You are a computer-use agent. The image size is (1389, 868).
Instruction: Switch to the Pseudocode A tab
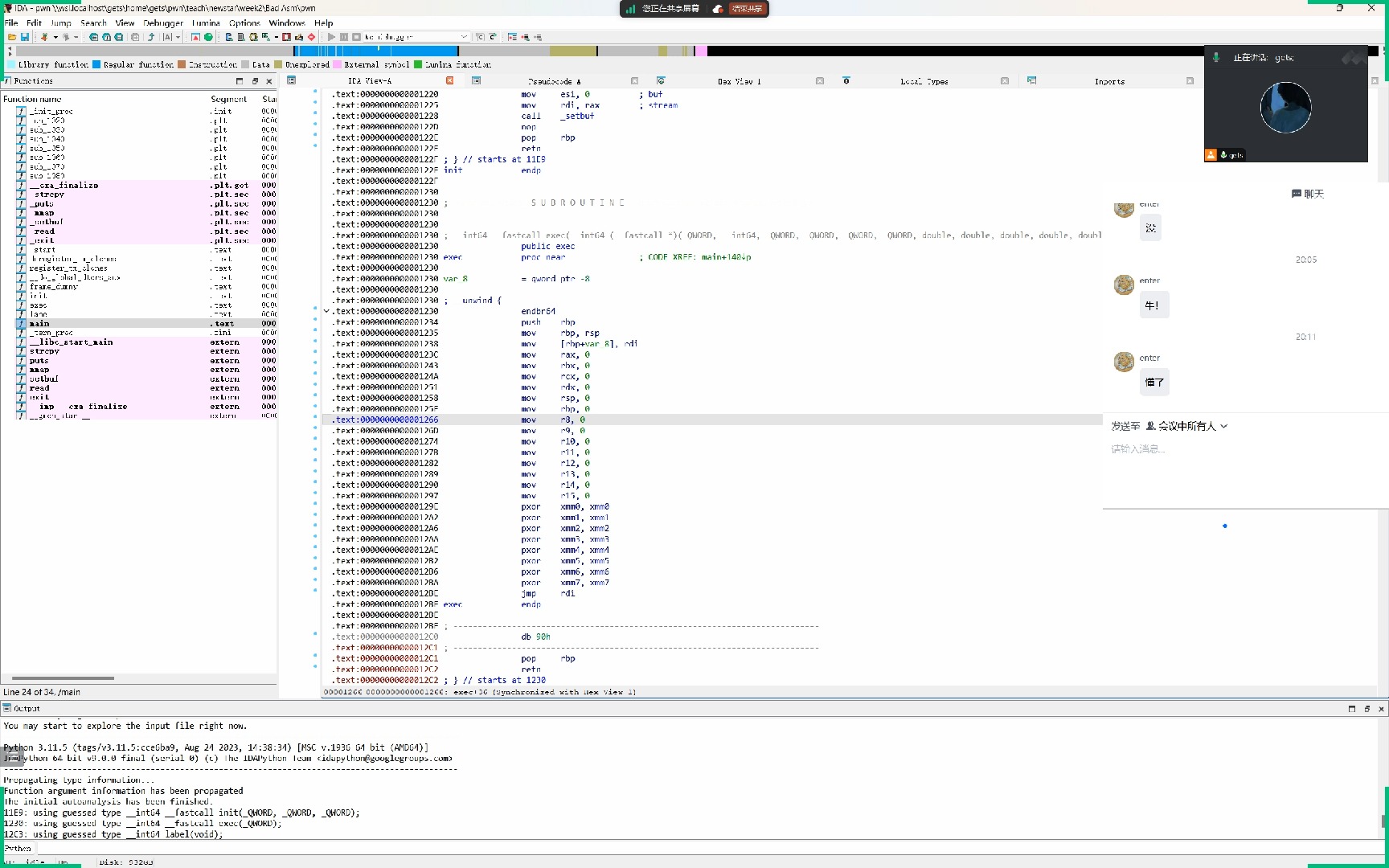pyautogui.click(x=554, y=81)
